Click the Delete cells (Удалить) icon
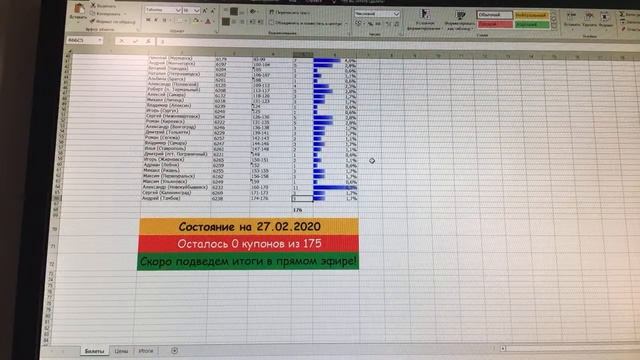 click(589, 17)
